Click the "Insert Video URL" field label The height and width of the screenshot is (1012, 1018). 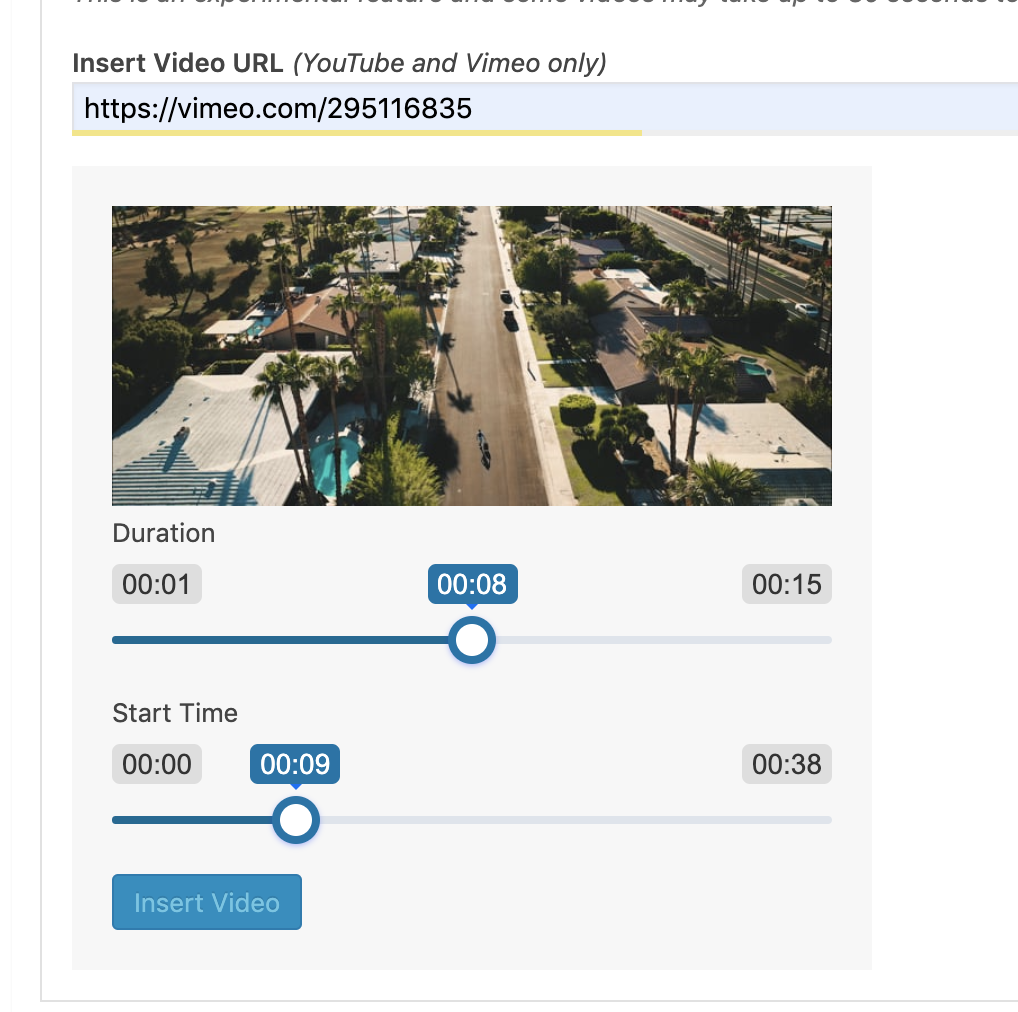178,63
